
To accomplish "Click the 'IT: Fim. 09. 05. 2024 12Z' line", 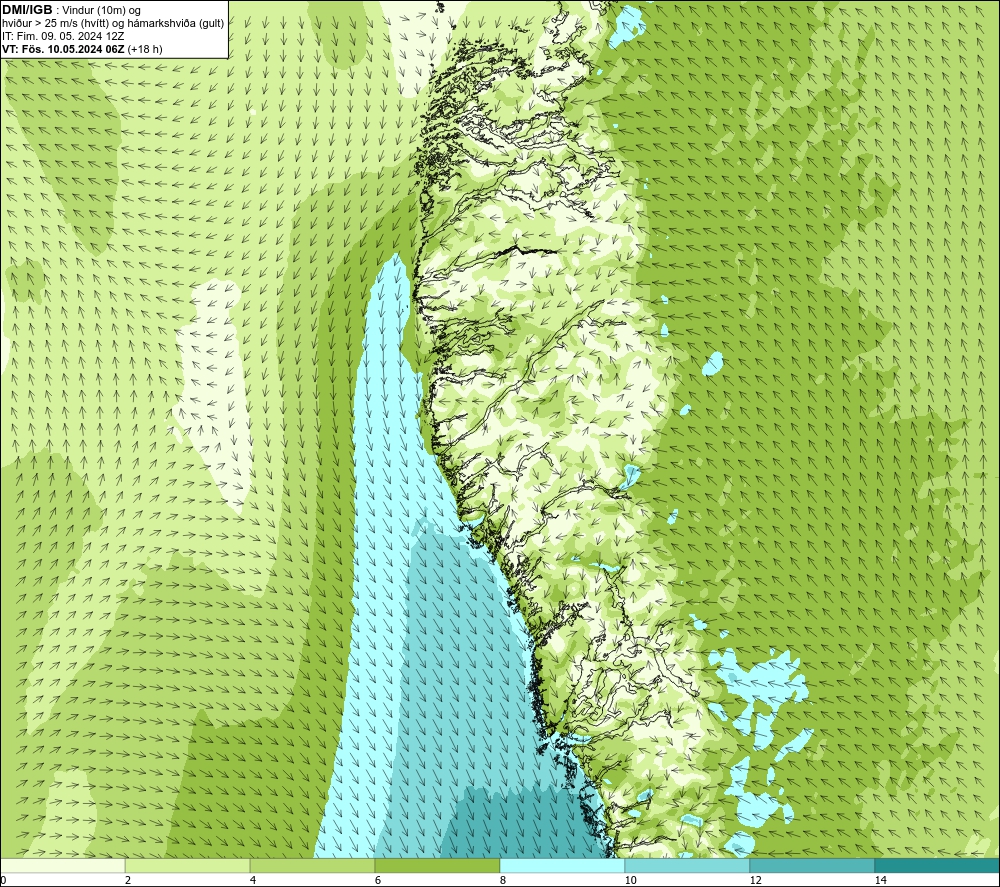I will (x=63, y=36).
